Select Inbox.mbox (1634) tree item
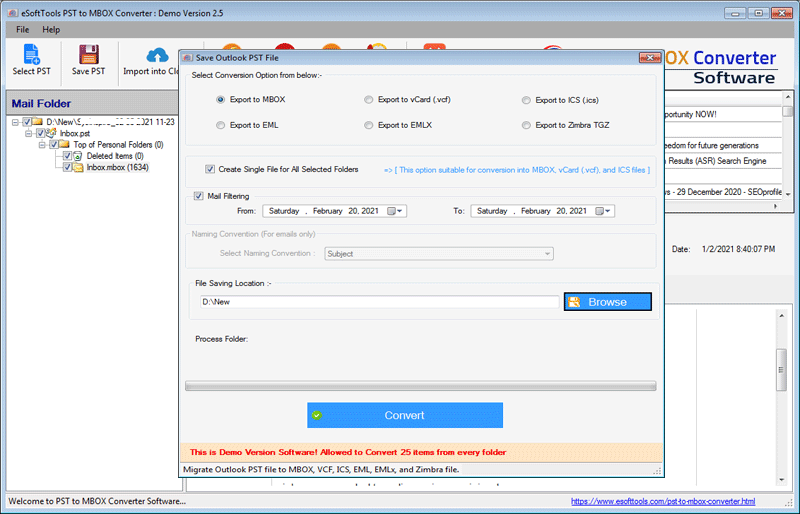 tap(117, 167)
